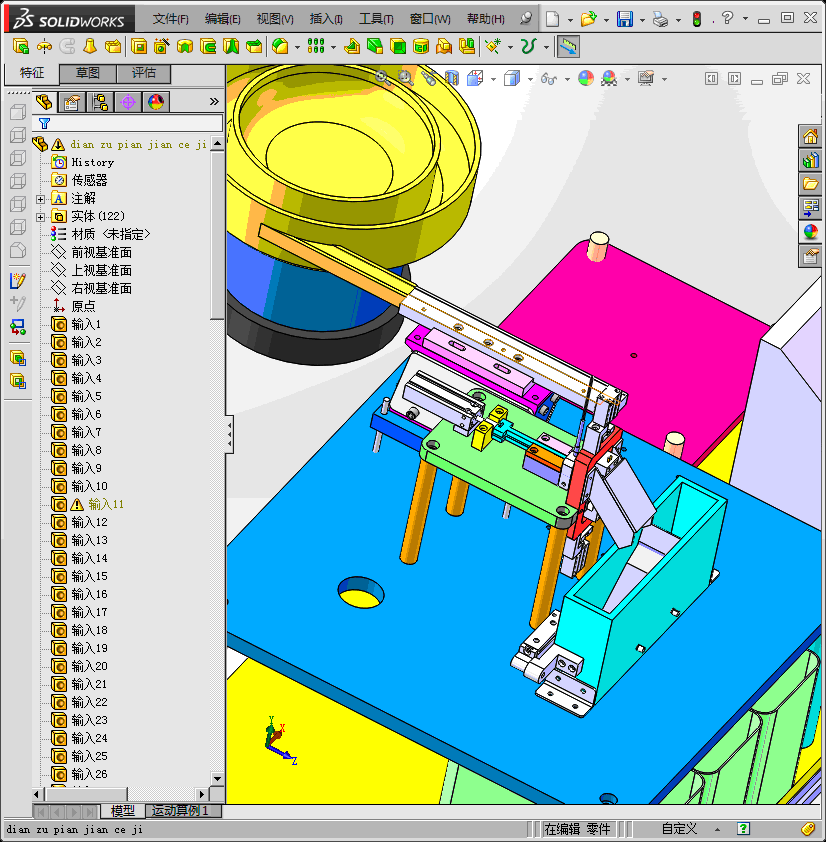The height and width of the screenshot is (842, 826).
Task: Click the Edit Appearance color ball icon
Action: [x=585, y=78]
